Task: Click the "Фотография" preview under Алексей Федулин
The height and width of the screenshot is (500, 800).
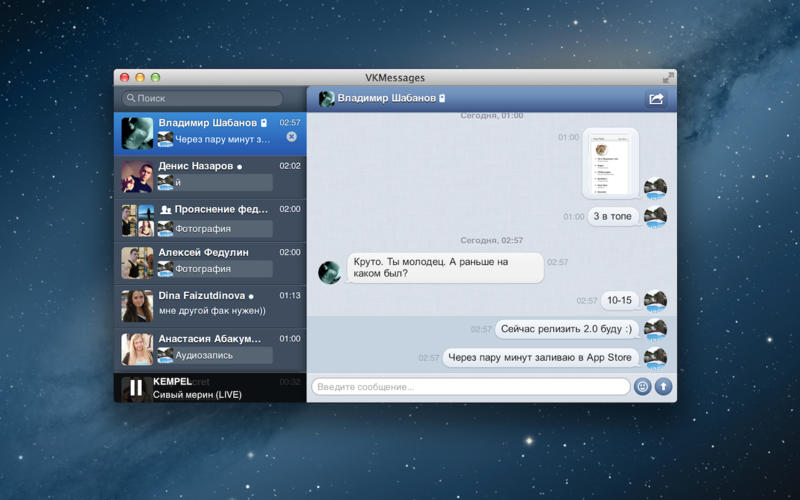Action: point(203,268)
